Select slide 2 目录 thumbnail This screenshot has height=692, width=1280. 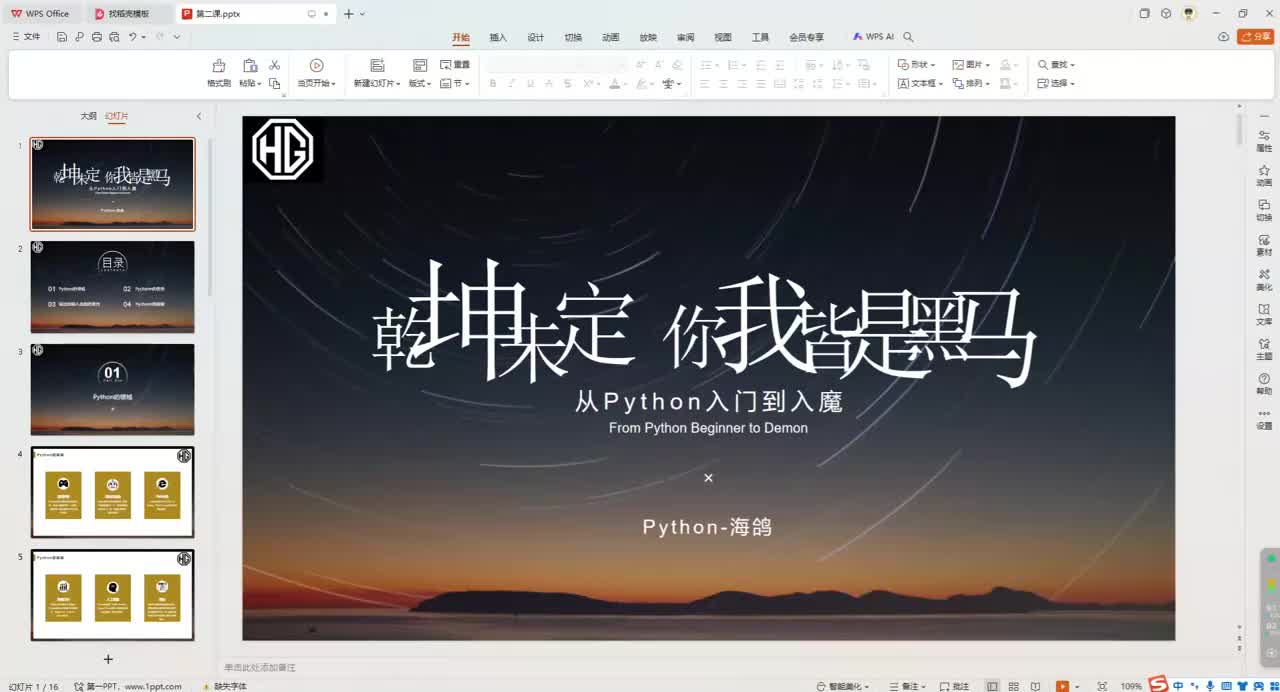(113, 287)
